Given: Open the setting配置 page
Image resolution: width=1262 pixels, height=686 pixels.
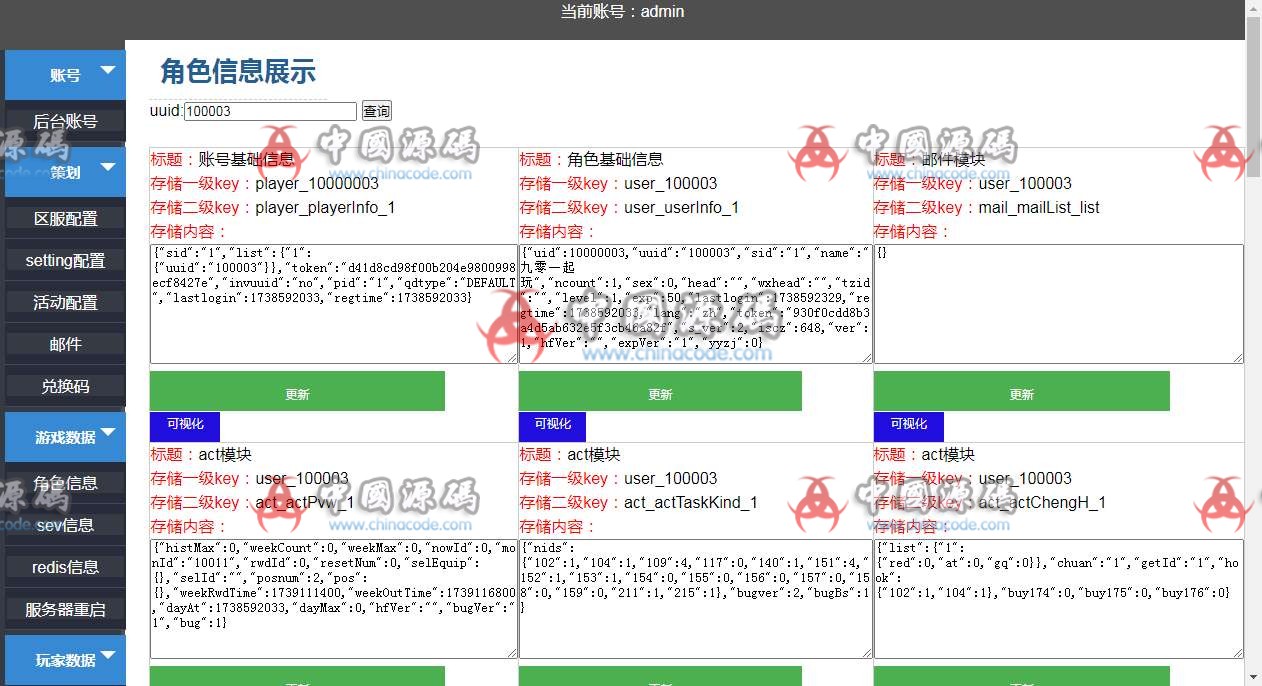Looking at the screenshot, I should point(64,260).
